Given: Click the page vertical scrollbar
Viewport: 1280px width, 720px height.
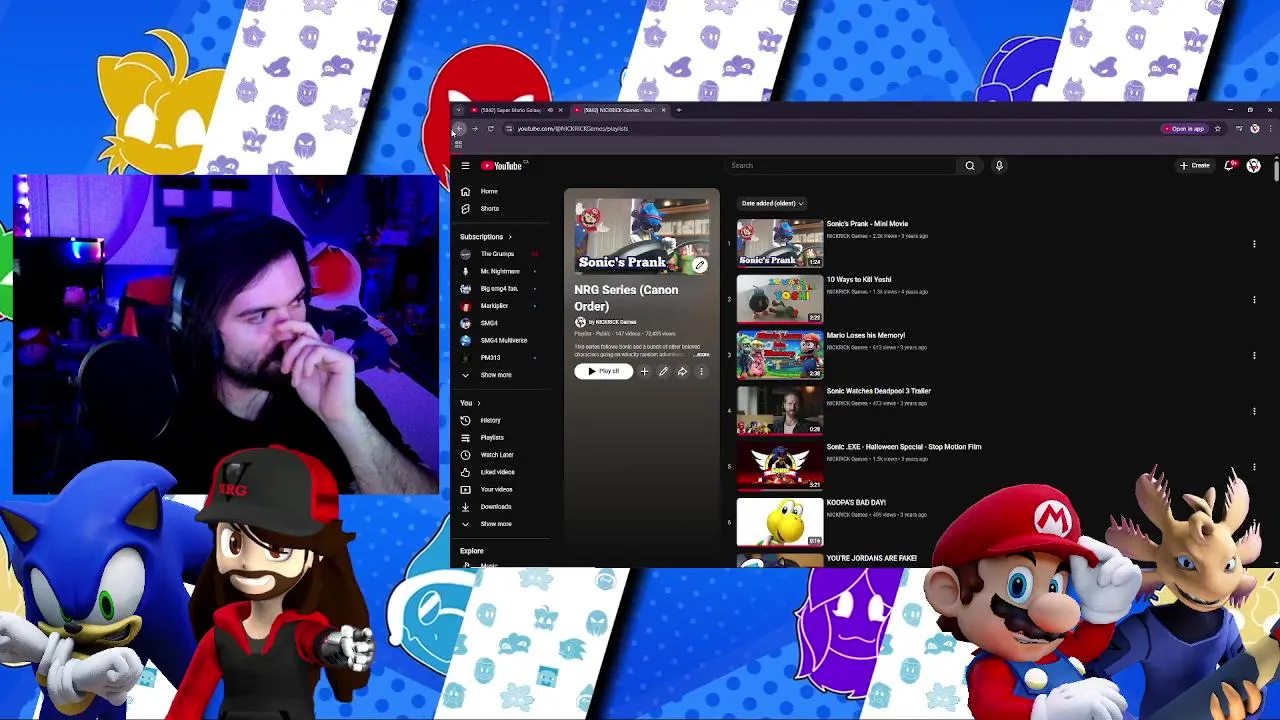Looking at the screenshot, I should click(1276, 170).
